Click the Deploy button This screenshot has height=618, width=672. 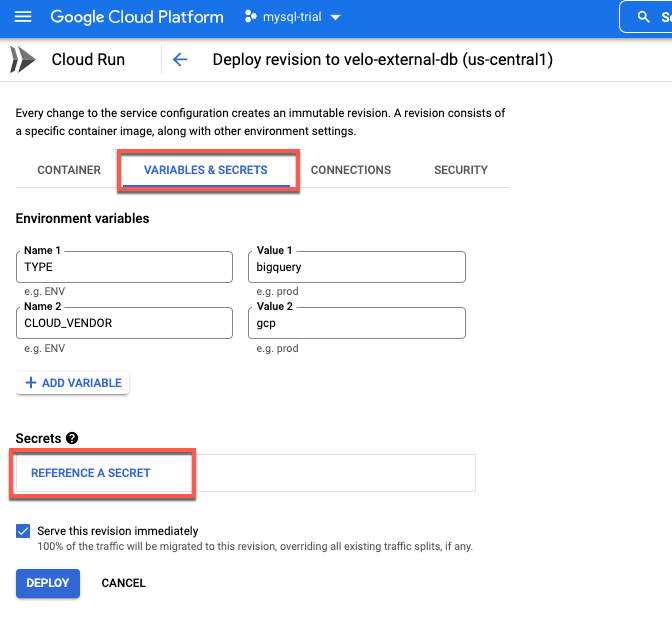pyautogui.click(x=48, y=583)
